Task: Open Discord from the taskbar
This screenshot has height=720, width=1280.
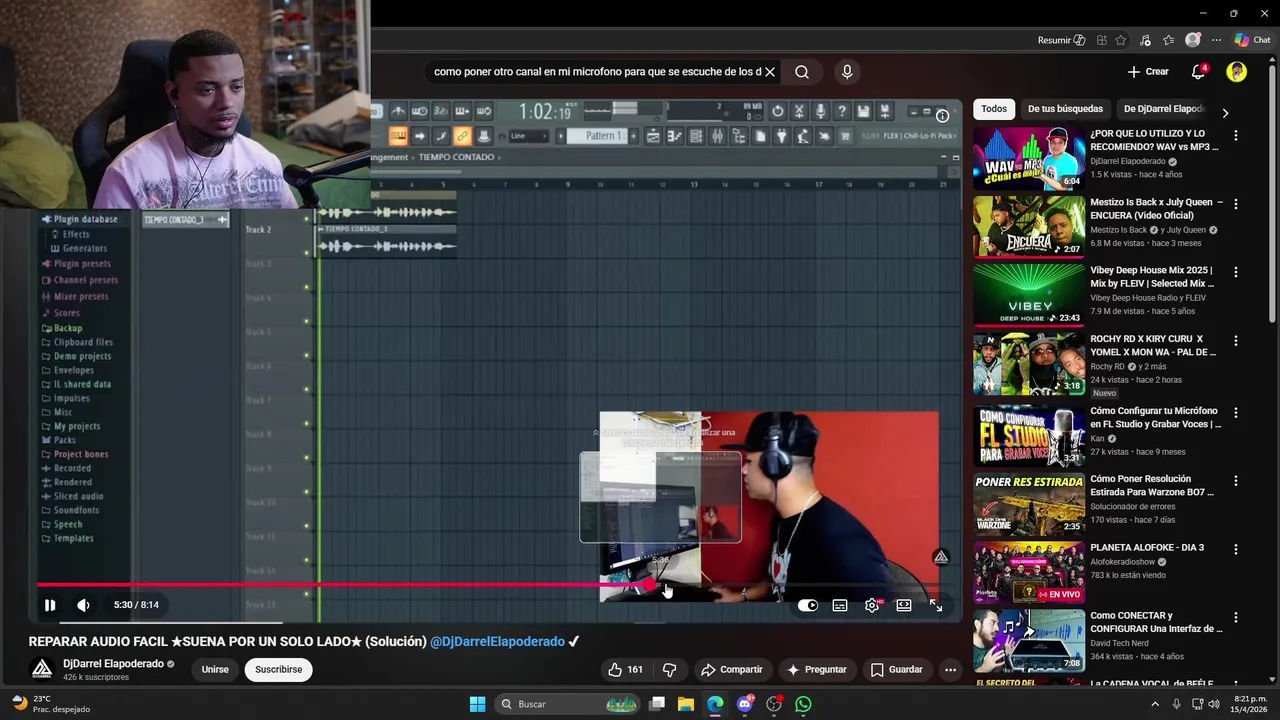Action: pyautogui.click(x=745, y=704)
